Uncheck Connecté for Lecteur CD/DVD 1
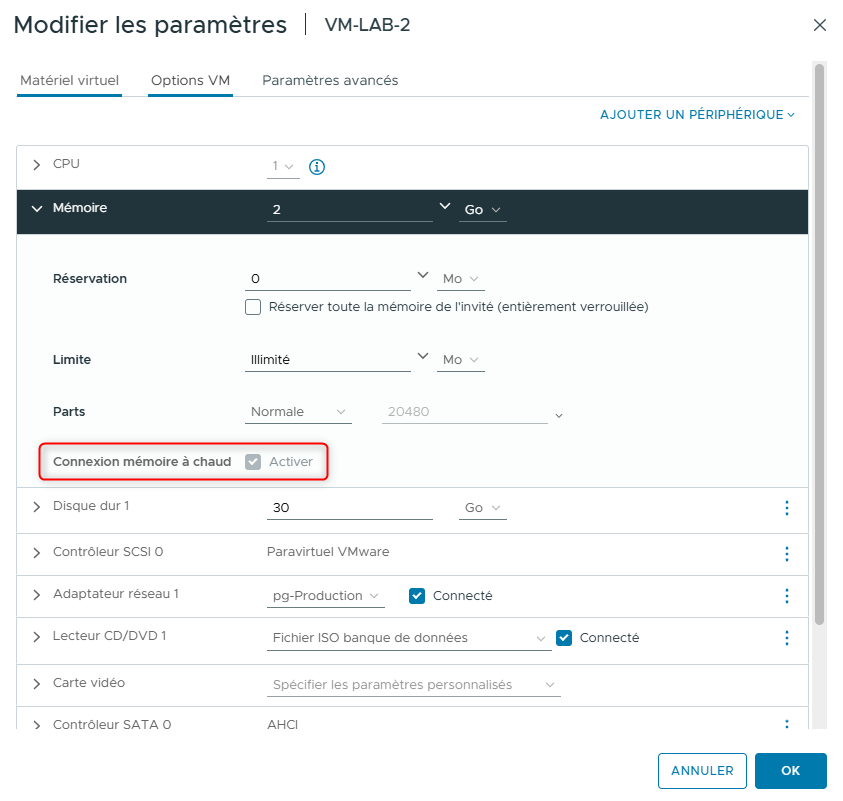Screen dimensions: 843x801 coord(564,638)
